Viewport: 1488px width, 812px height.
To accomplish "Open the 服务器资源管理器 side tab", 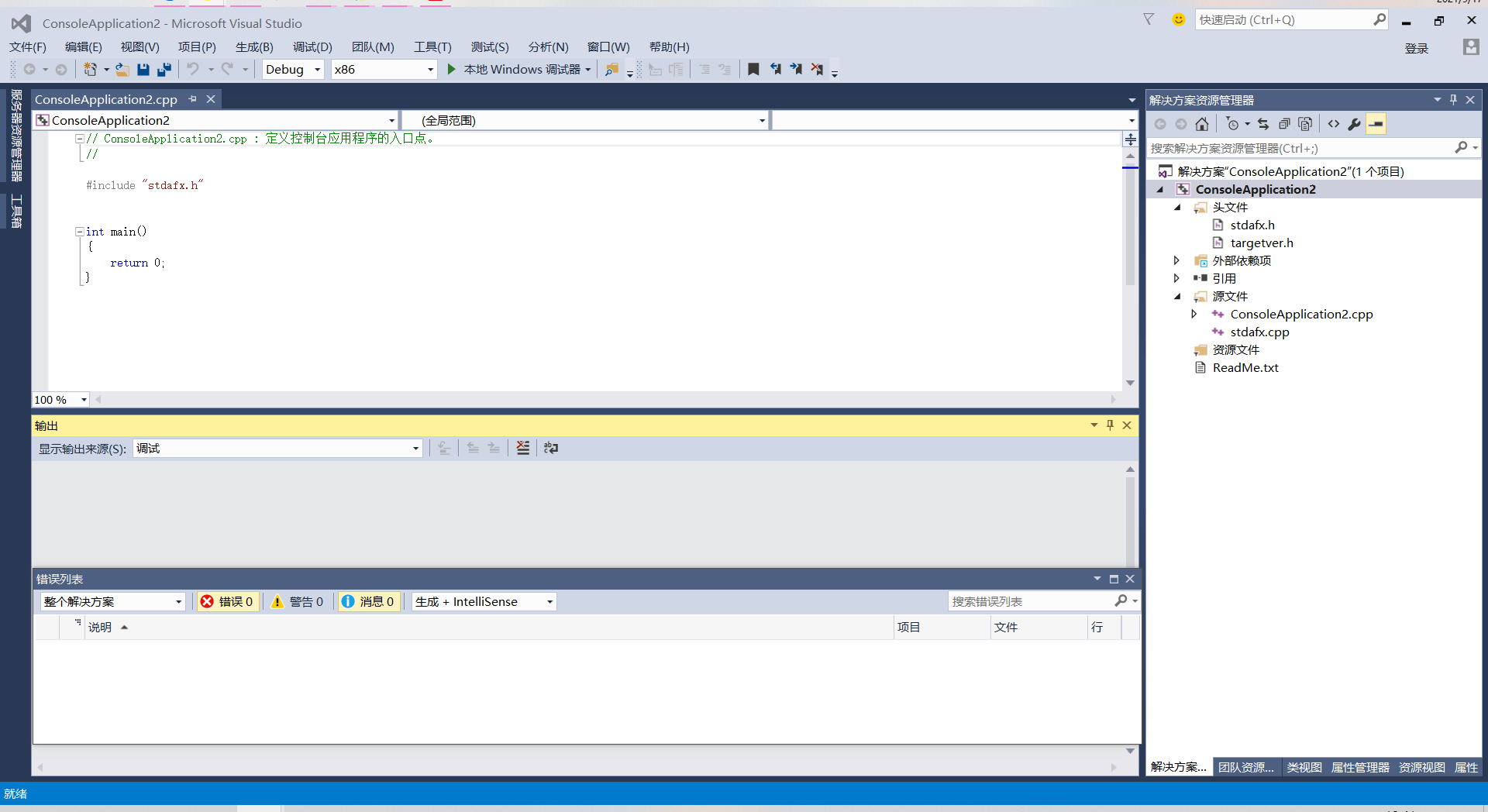I will pyautogui.click(x=16, y=136).
